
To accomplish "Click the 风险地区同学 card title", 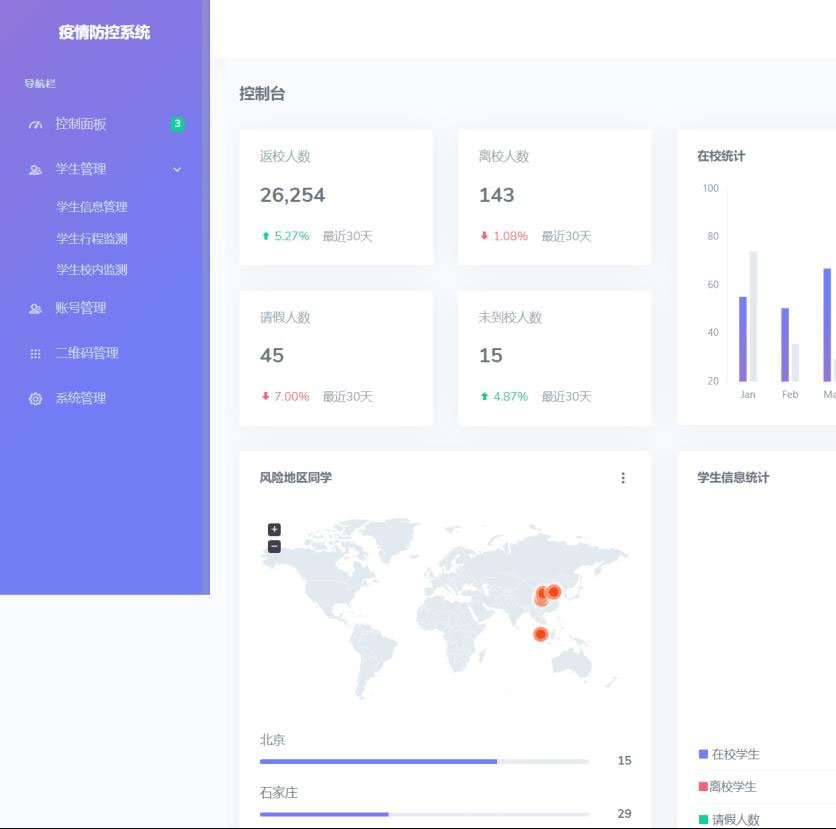I will pos(295,478).
